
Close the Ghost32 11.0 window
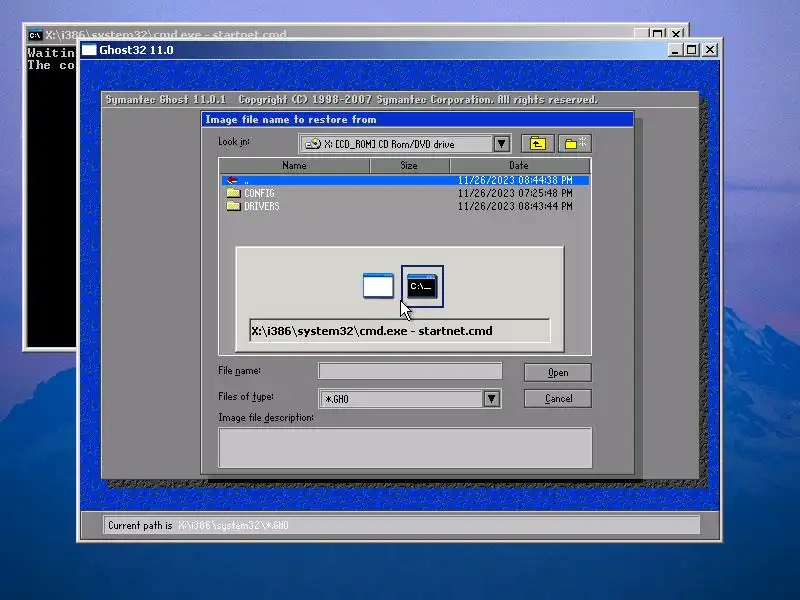point(710,50)
